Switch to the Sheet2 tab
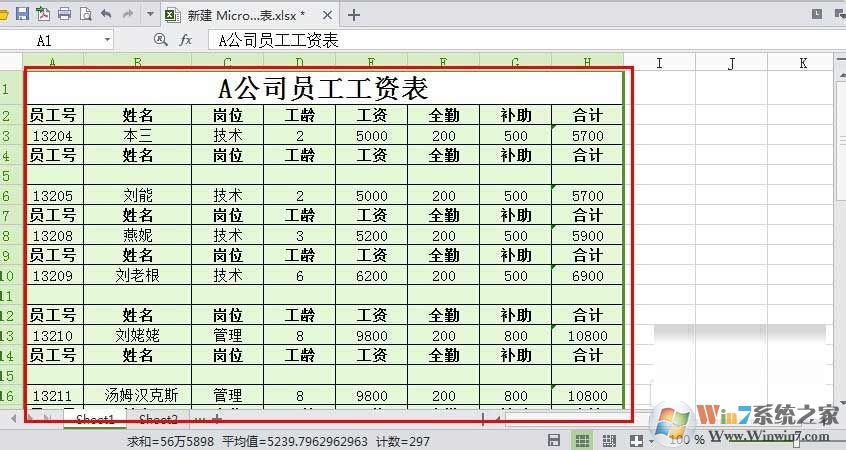 click(x=158, y=419)
